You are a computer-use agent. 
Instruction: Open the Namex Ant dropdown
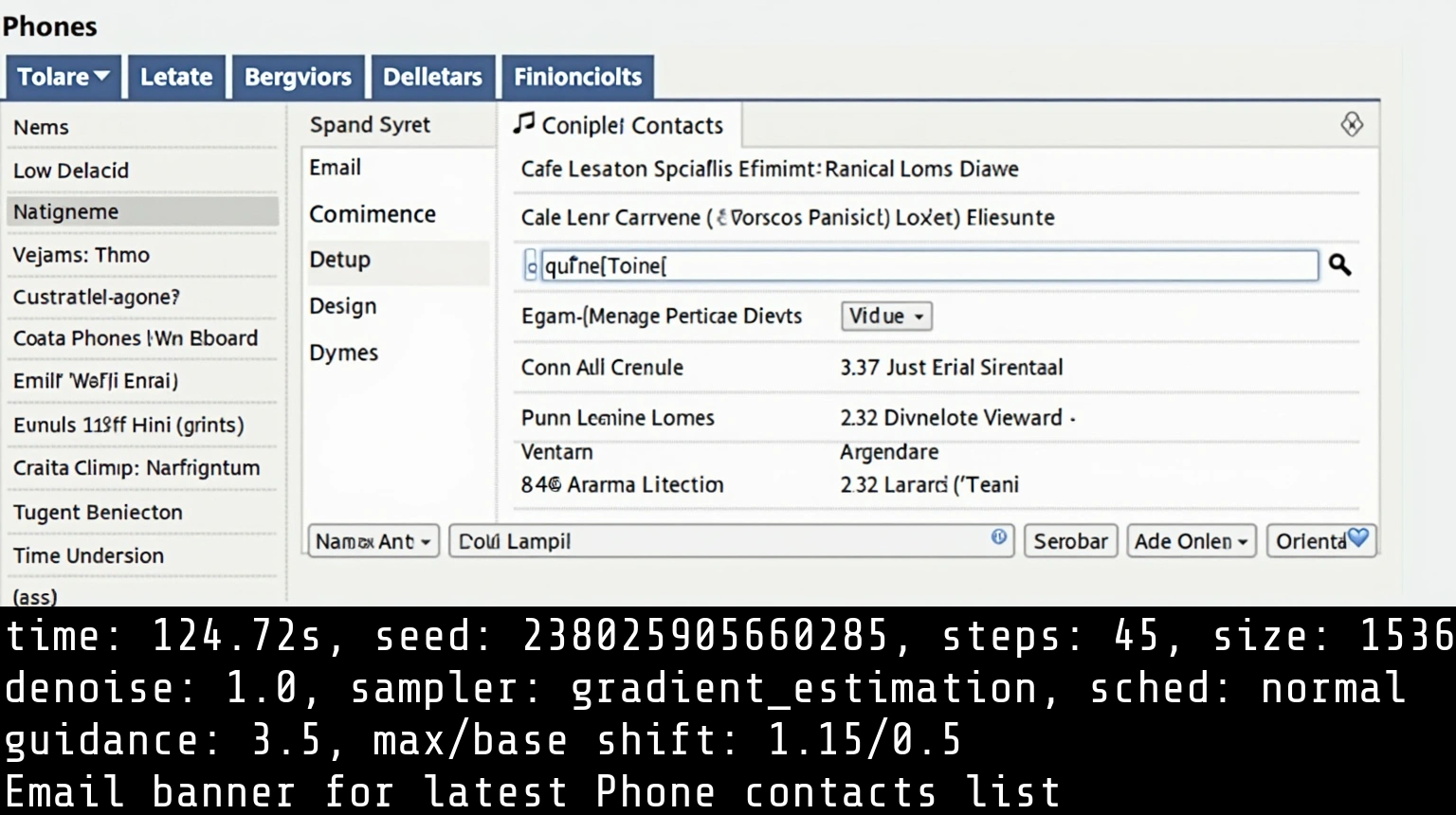373,541
